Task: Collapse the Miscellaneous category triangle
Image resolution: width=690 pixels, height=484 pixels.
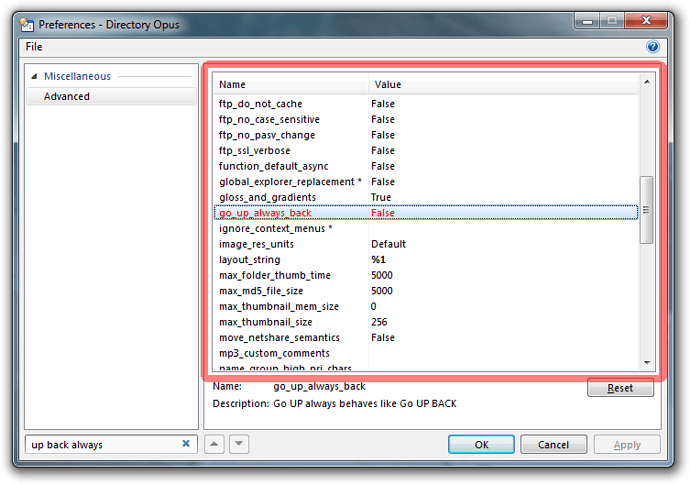Action: [x=34, y=77]
